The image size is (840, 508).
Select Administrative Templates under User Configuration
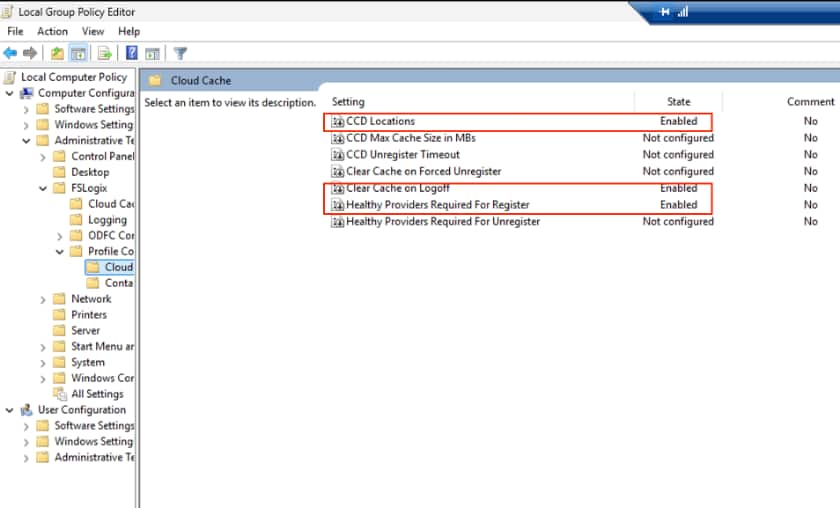(x=94, y=458)
